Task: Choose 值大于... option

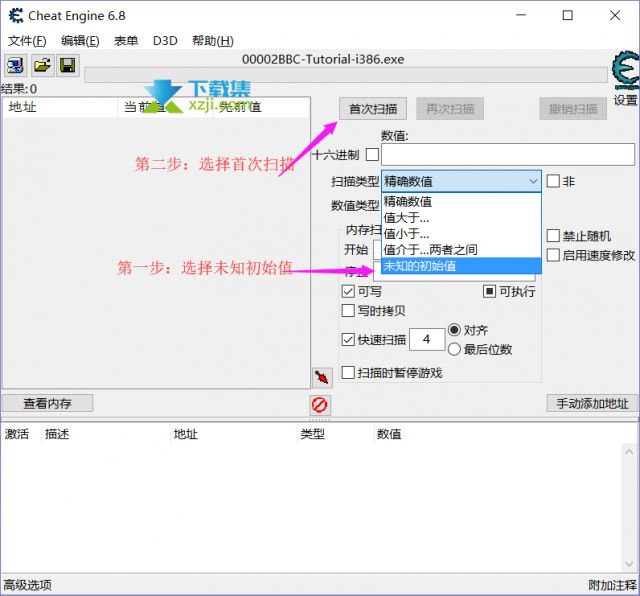Action: click(461, 218)
